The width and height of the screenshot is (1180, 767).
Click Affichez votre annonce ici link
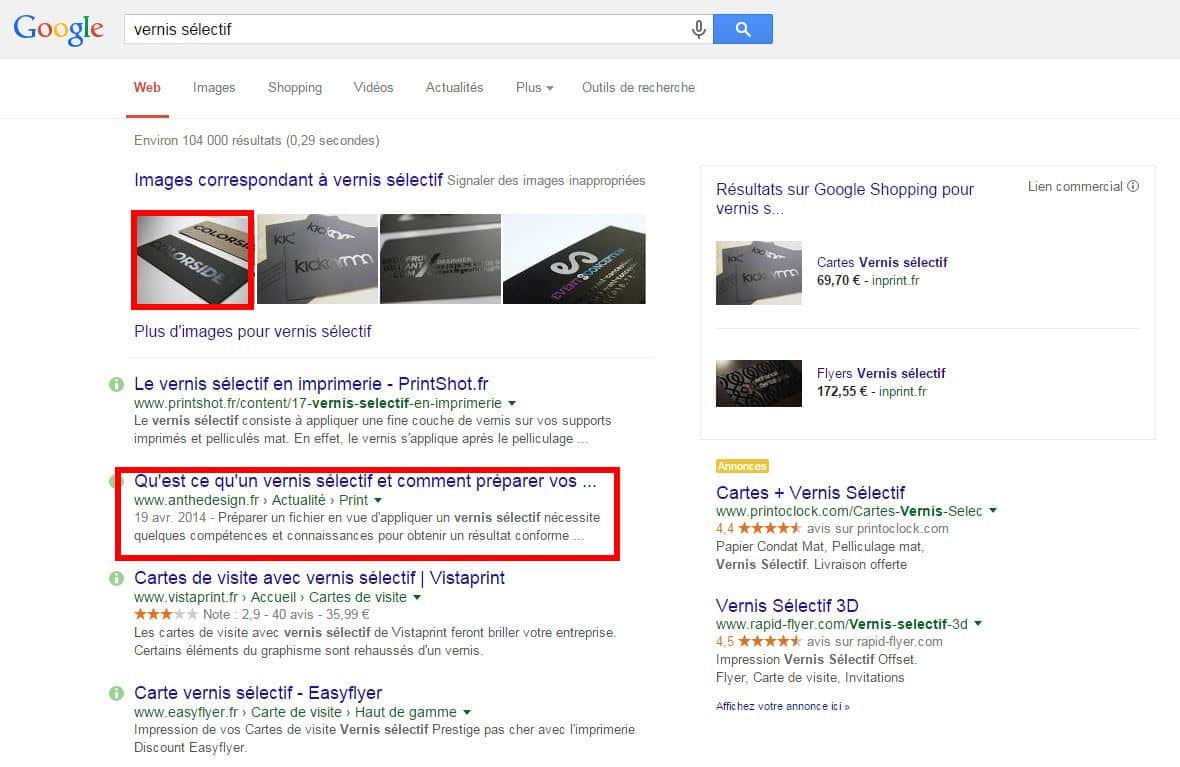[783, 706]
